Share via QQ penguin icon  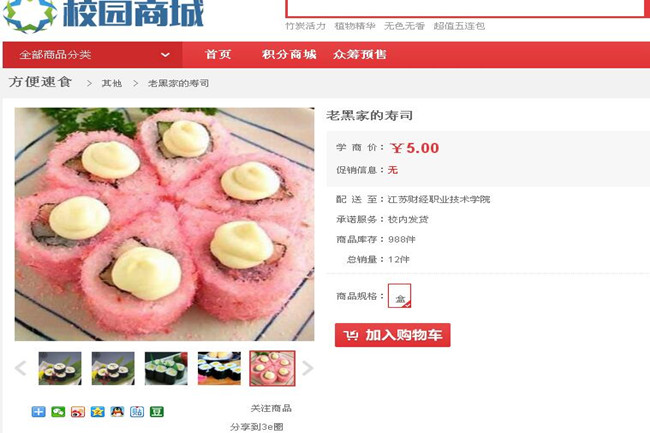point(117,411)
